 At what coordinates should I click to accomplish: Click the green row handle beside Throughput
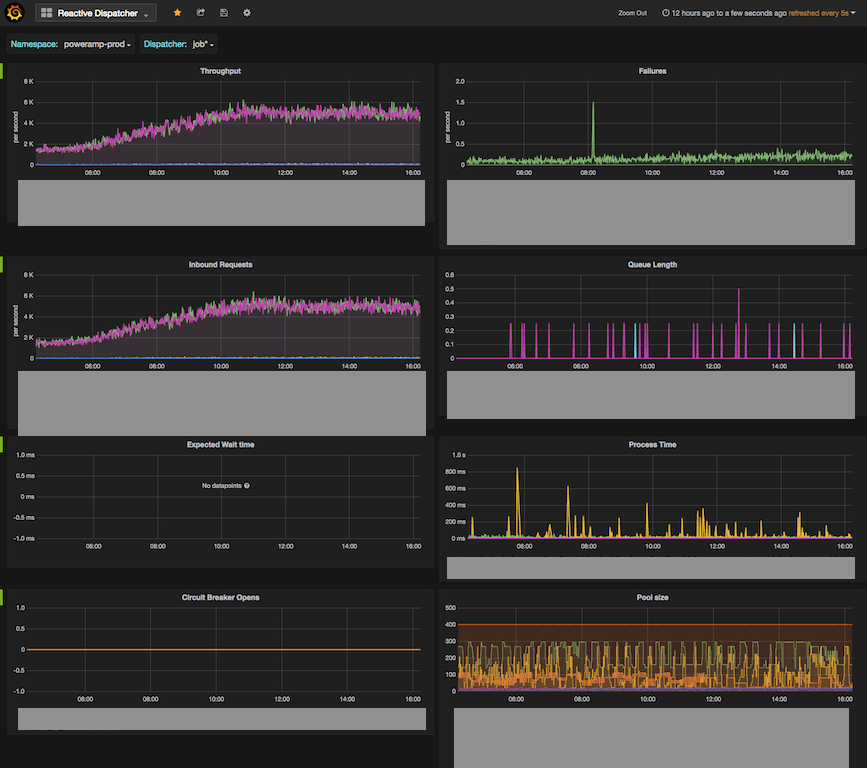tap(1, 71)
